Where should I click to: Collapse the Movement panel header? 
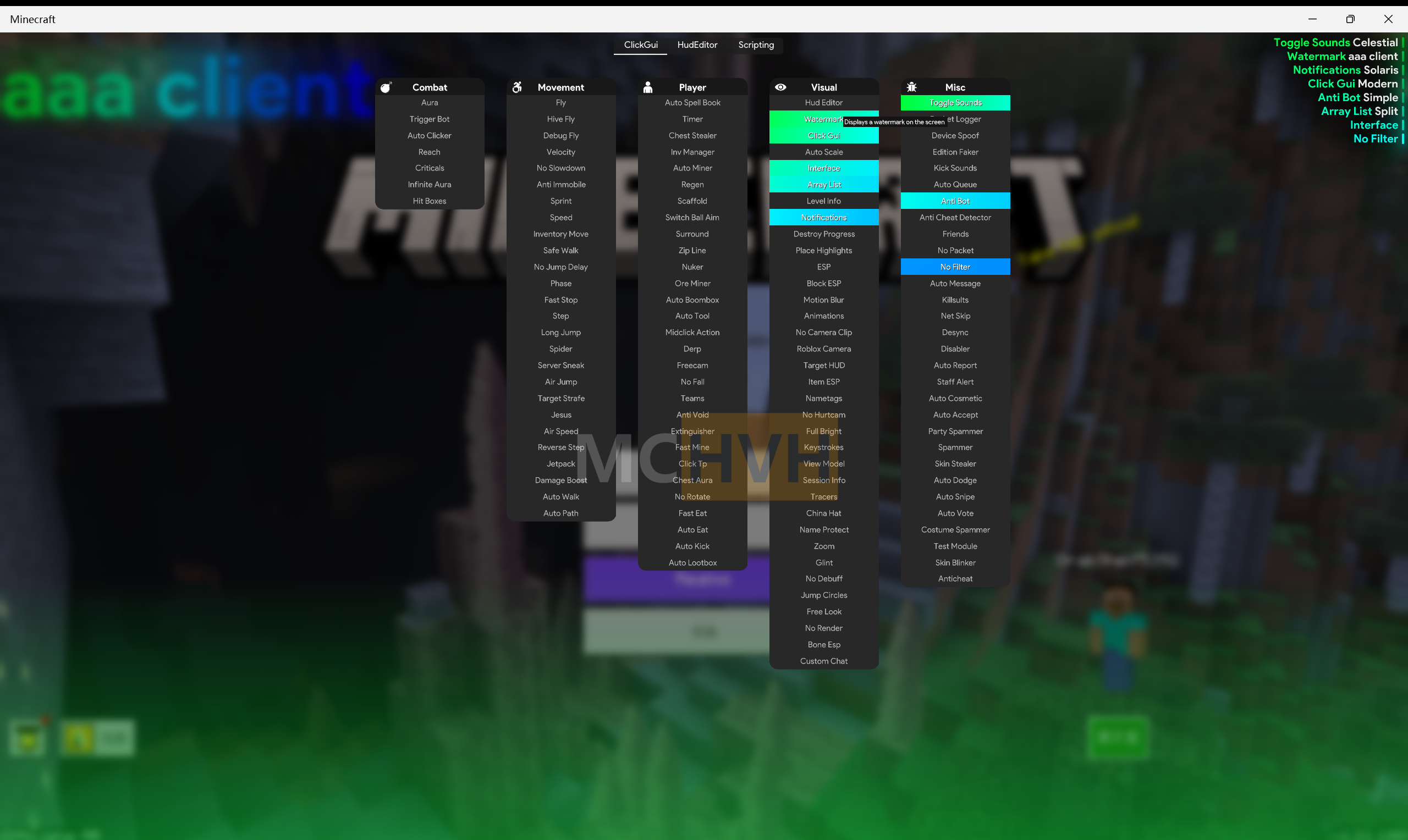pyautogui.click(x=560, y=87)
